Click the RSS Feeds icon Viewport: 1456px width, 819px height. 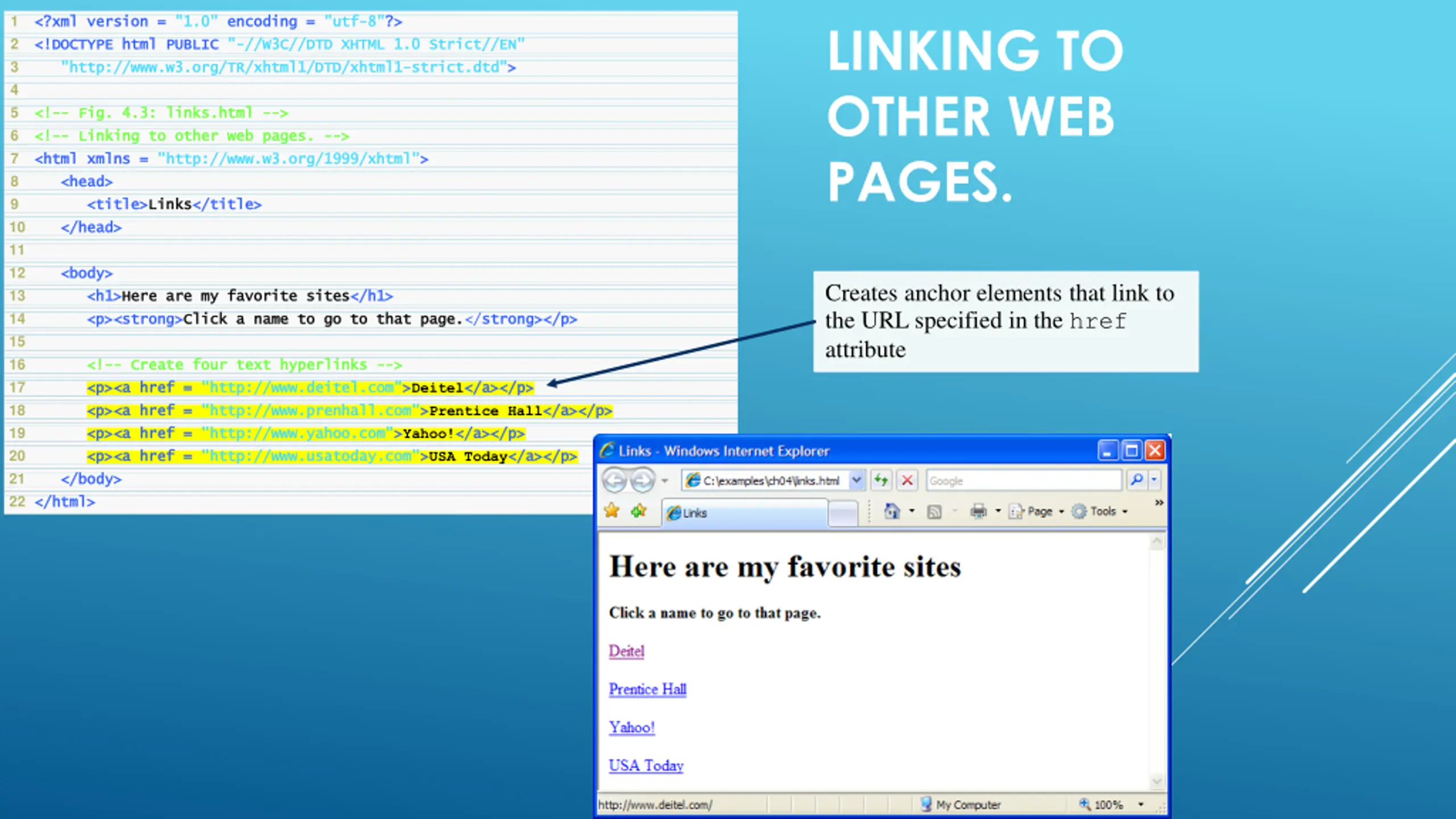[x=934, y=512]
